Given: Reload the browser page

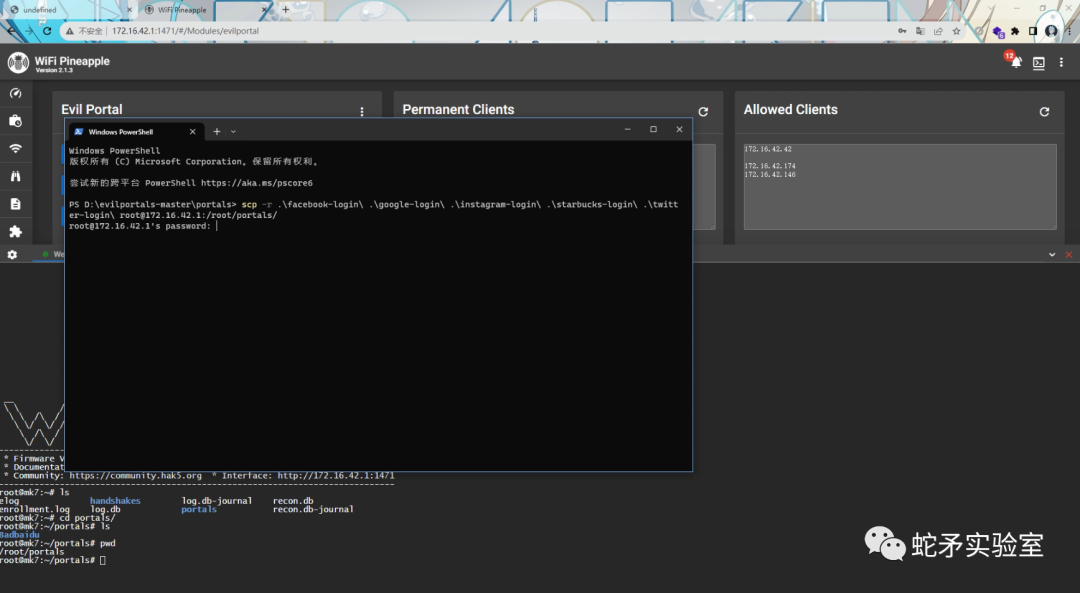Looking at the screenshot, I should coord(47,31).
